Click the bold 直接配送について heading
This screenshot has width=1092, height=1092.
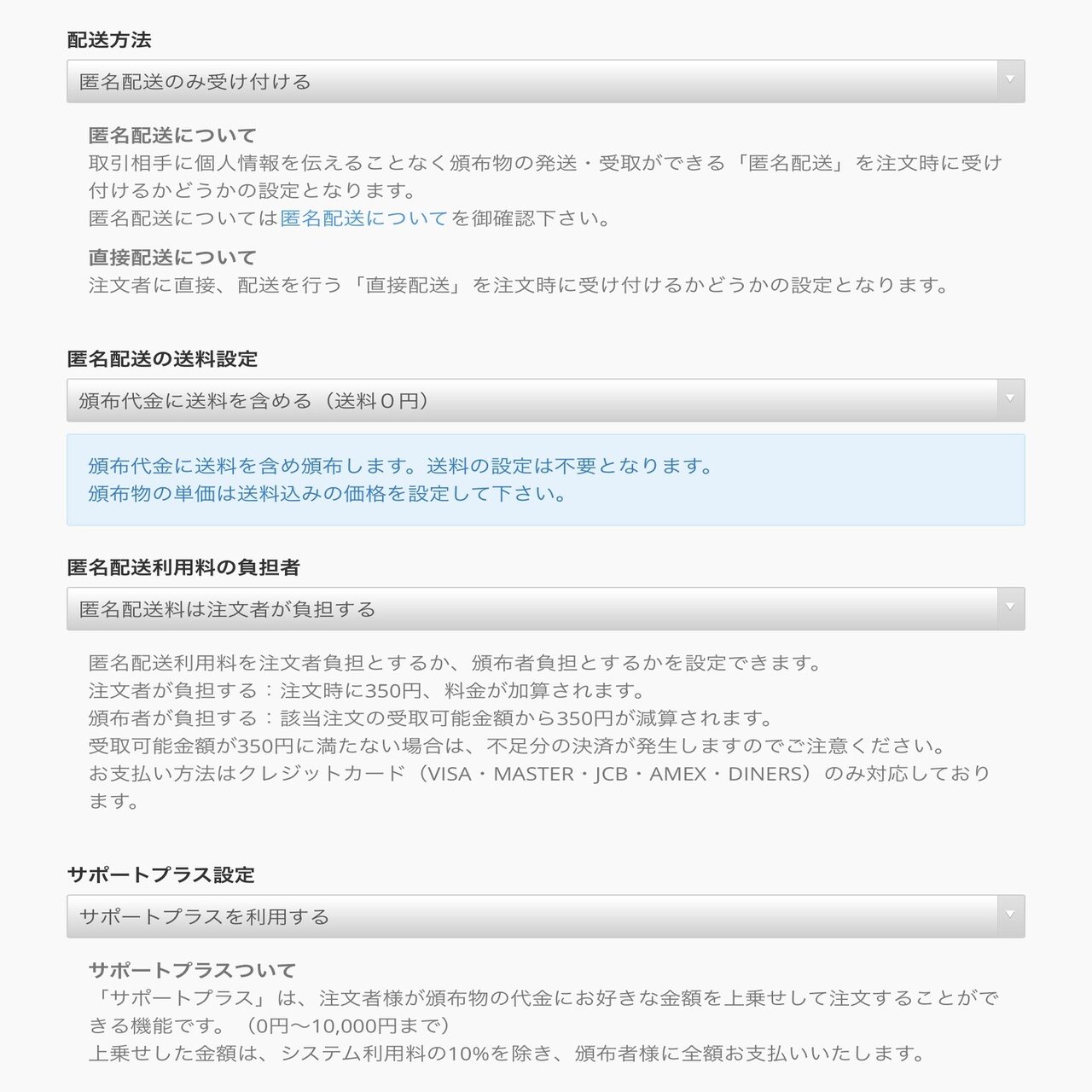point(172,258)
